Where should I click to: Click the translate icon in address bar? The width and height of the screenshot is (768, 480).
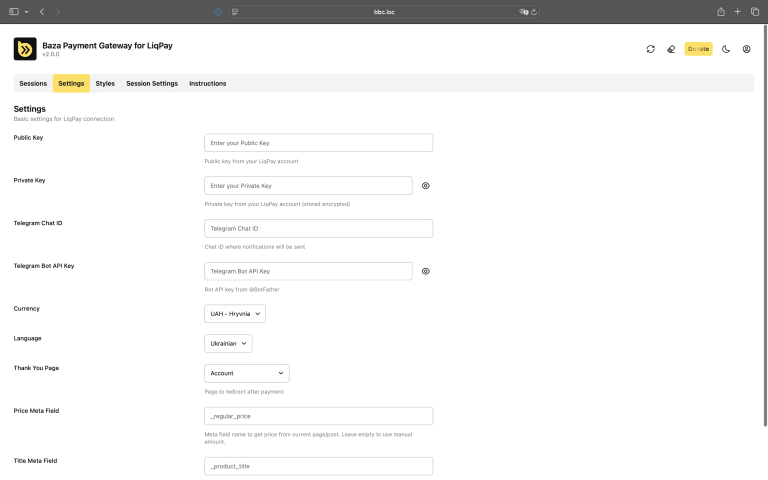click(524, 12)
